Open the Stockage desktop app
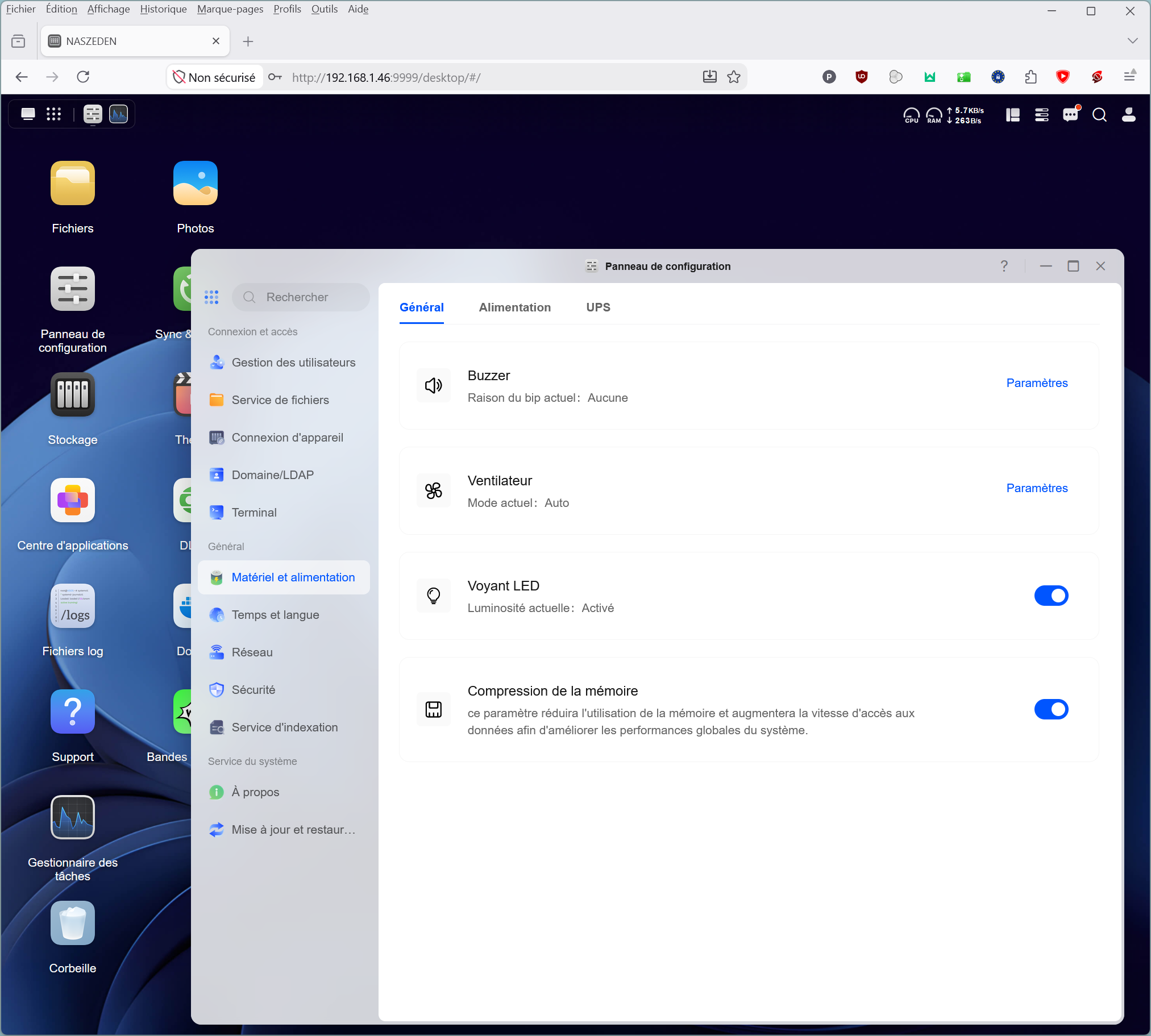The height and width of the screenshot is (1036, 1151). coord(72,394)
